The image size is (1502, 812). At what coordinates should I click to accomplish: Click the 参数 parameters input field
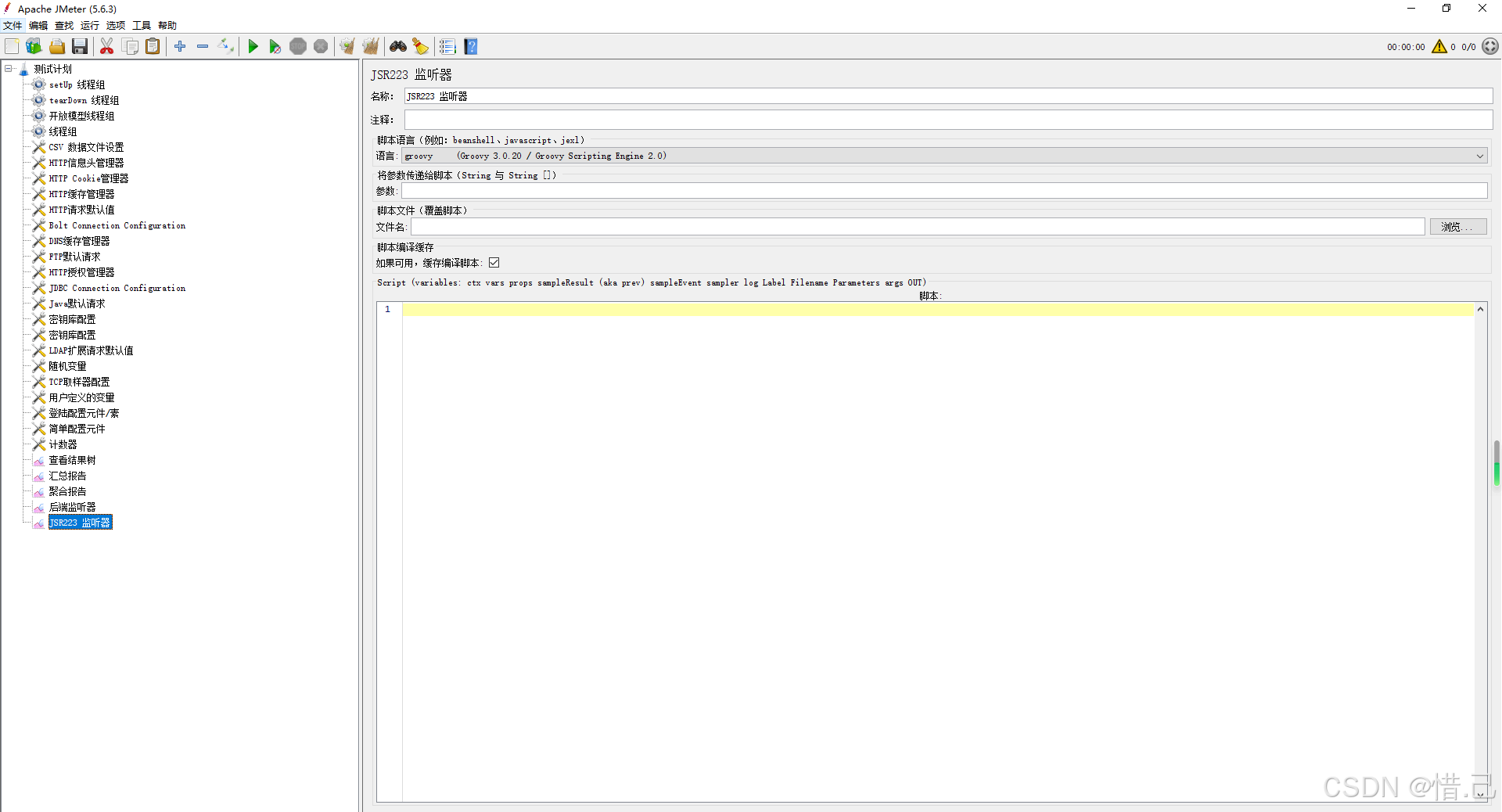tap(944, 191)
